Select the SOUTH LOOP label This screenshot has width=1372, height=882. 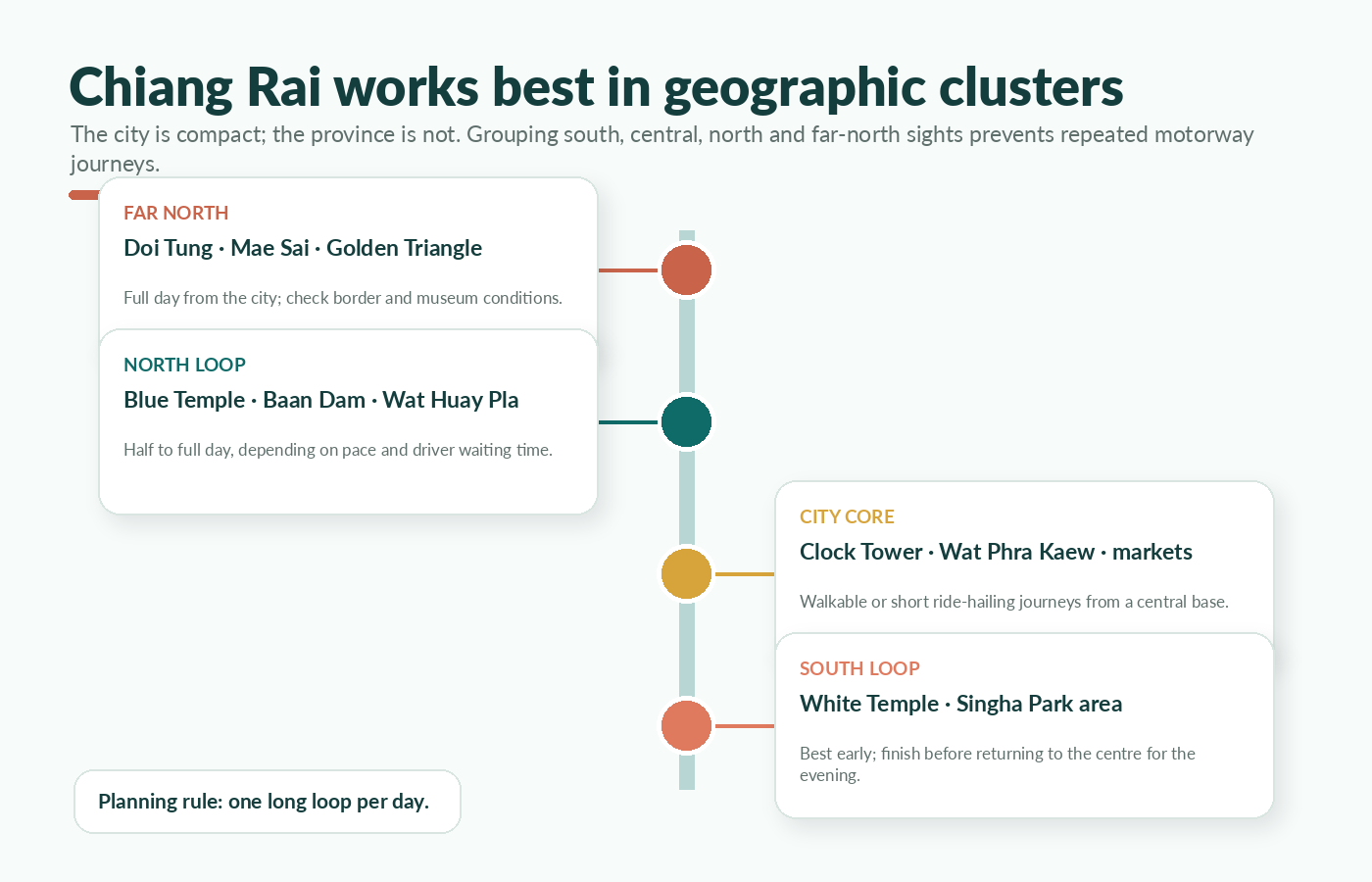[x=859, y=668]
